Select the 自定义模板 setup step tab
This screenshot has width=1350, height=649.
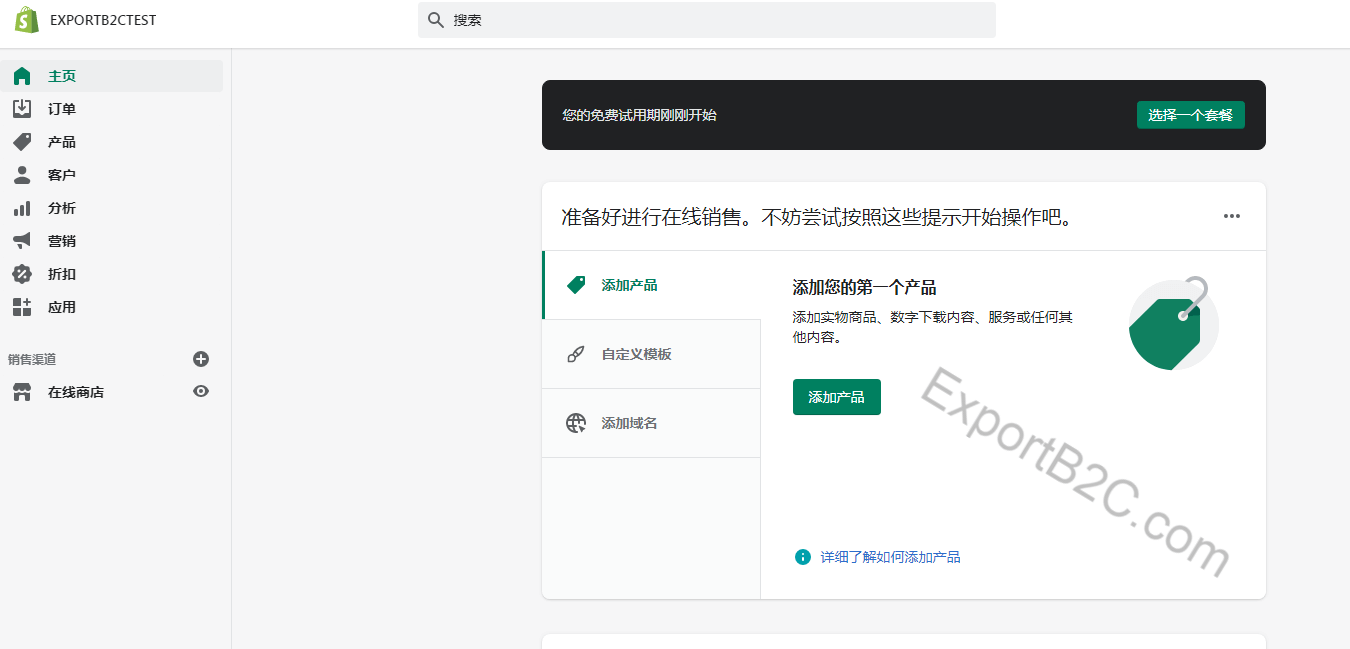[651, 354]
